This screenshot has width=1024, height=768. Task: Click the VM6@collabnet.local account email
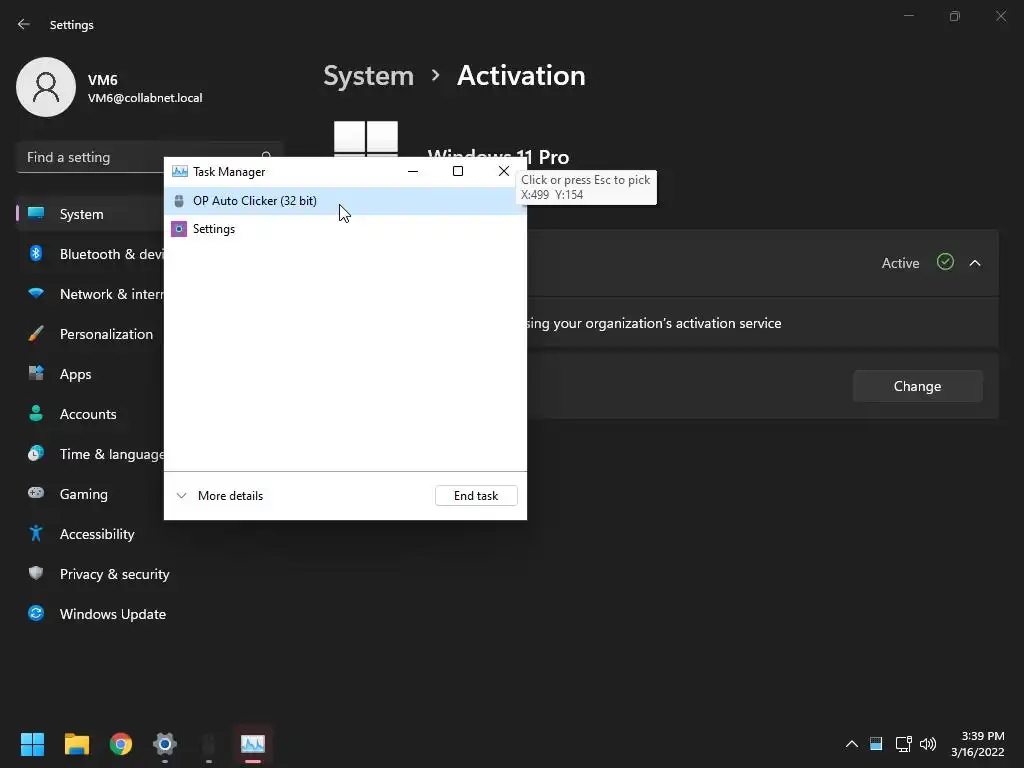145,98
